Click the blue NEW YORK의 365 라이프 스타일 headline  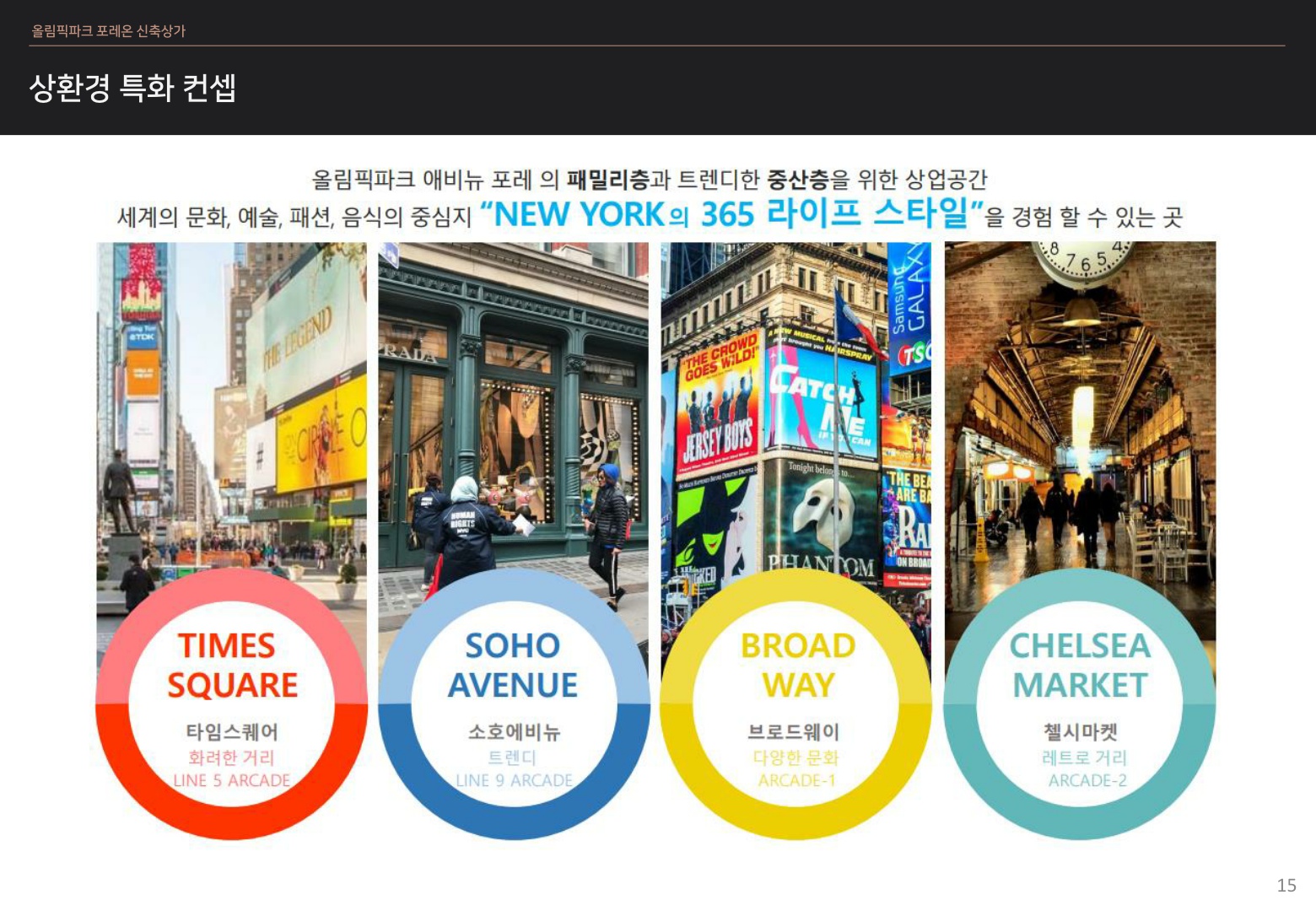[732, 213]
